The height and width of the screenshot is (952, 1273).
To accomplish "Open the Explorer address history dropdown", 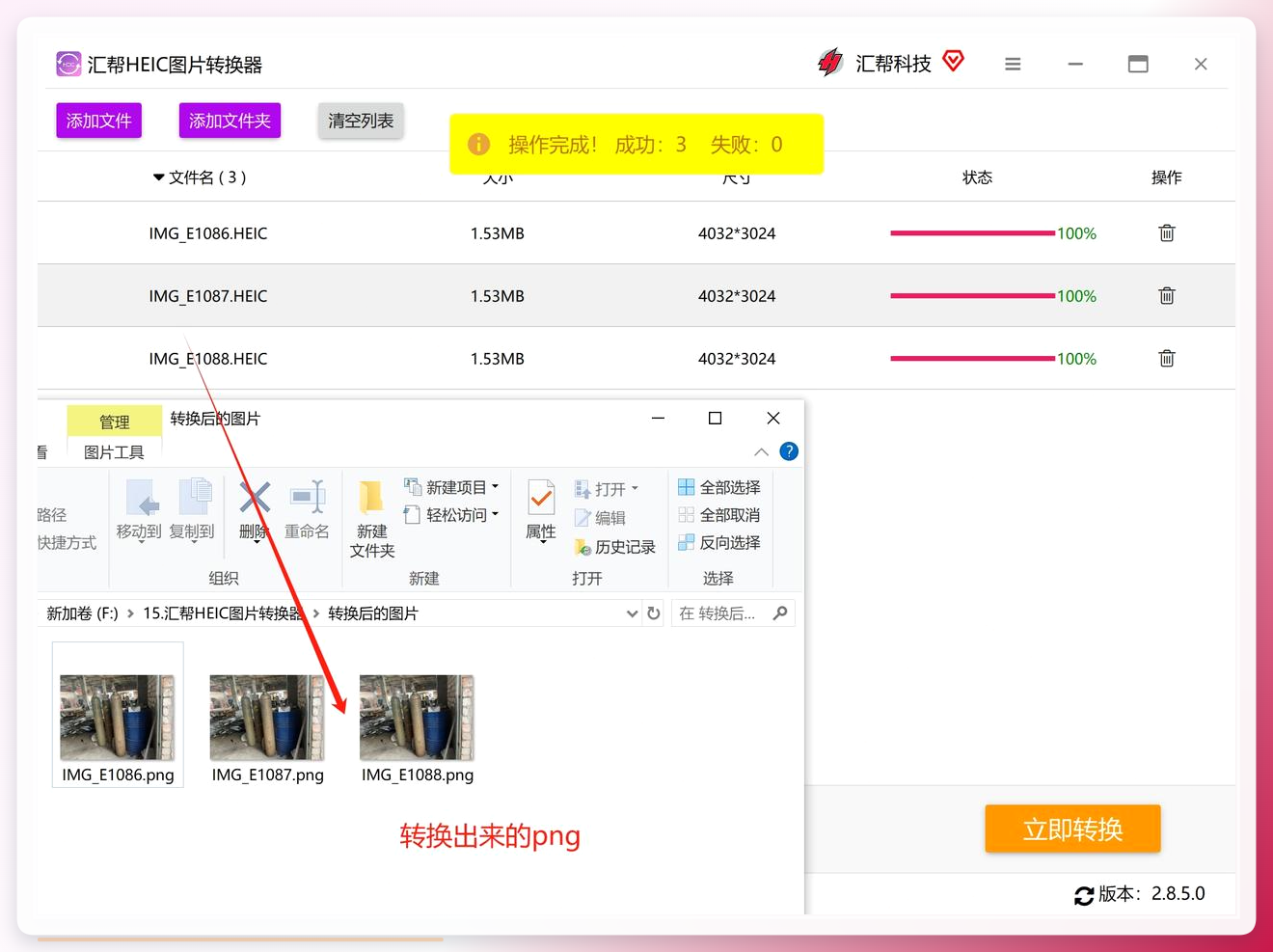I will (632, 613).
